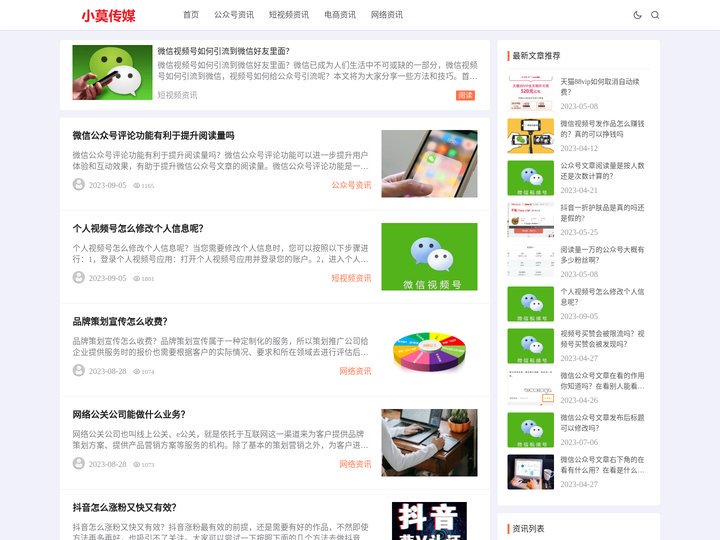Screen dimensions: 720x540
Task: Click sidebar thumbnail for 视频号发作品赚钱 article
Action: coord(530,136)
